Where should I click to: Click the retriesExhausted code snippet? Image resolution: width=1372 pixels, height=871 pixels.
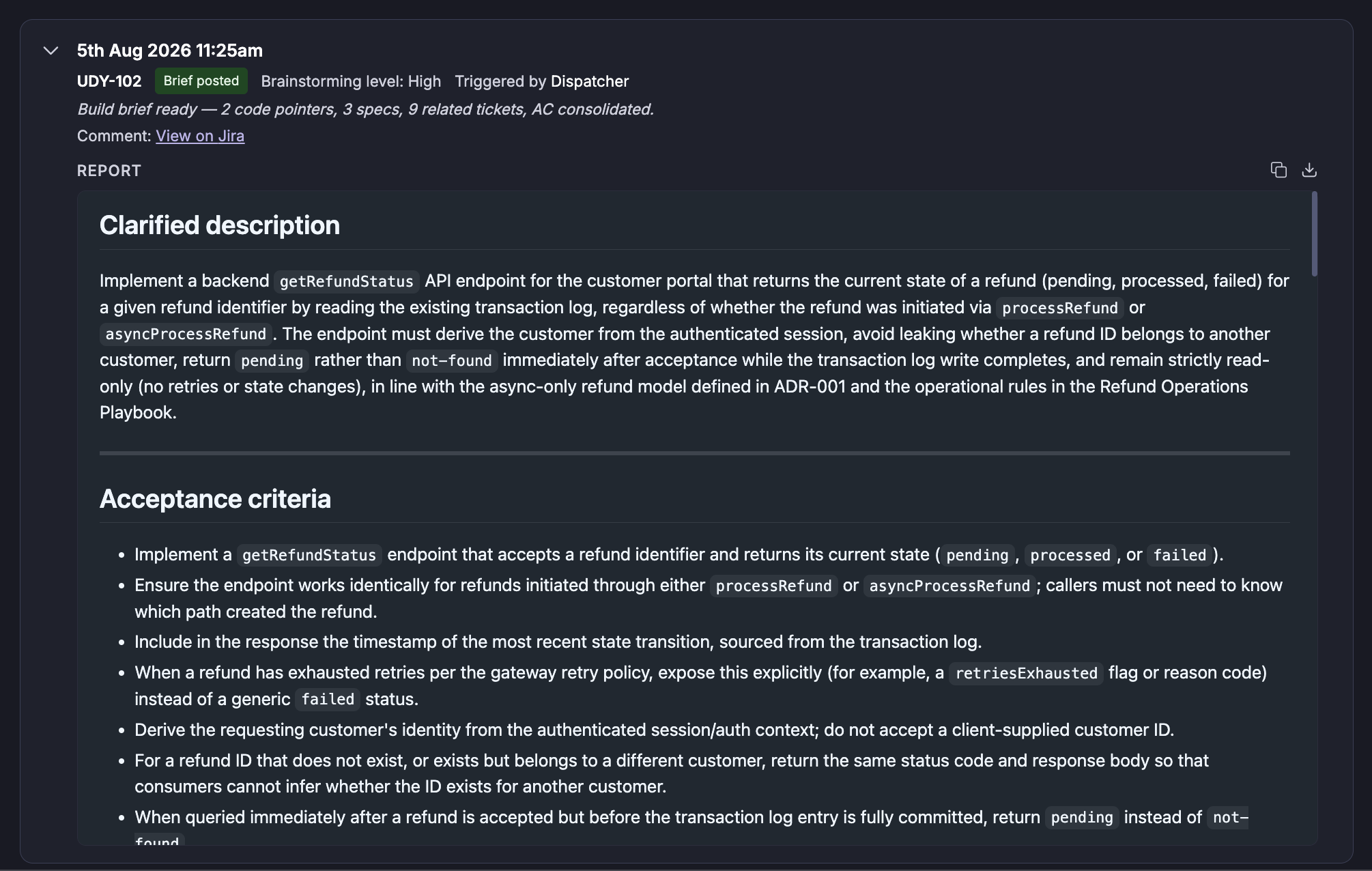[1026, 673]
